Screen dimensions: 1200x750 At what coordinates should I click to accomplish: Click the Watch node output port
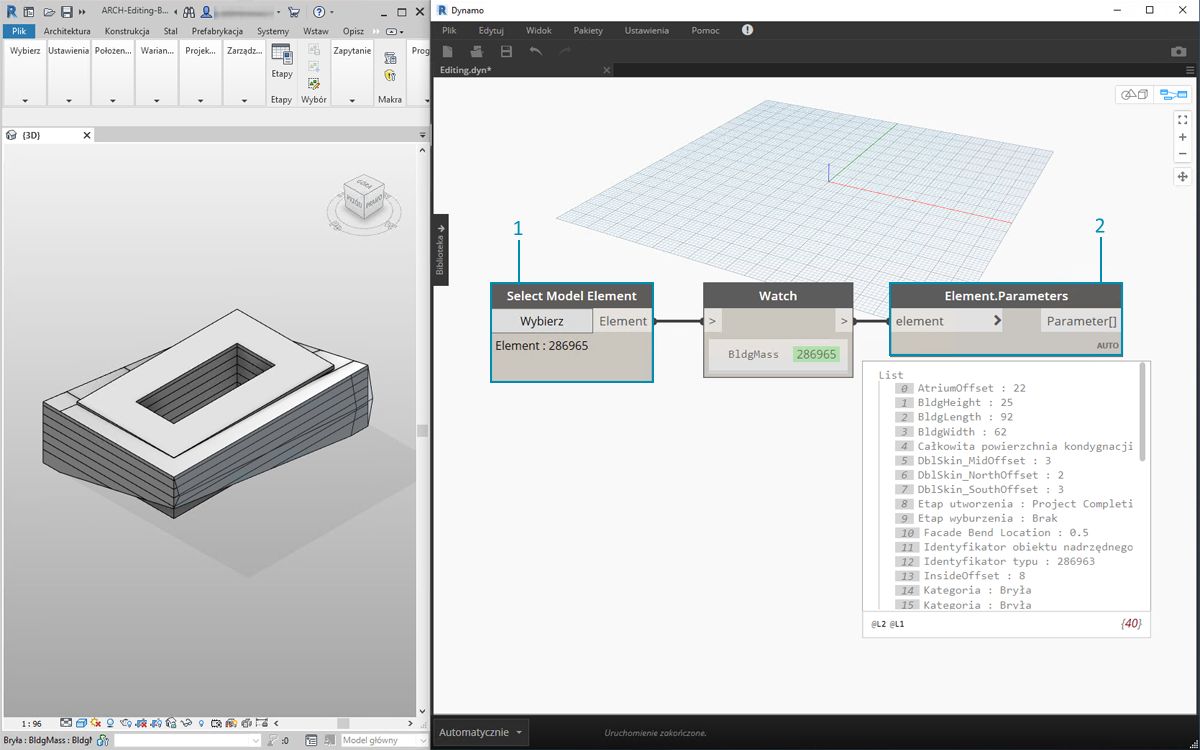click(x=844, y=321)
